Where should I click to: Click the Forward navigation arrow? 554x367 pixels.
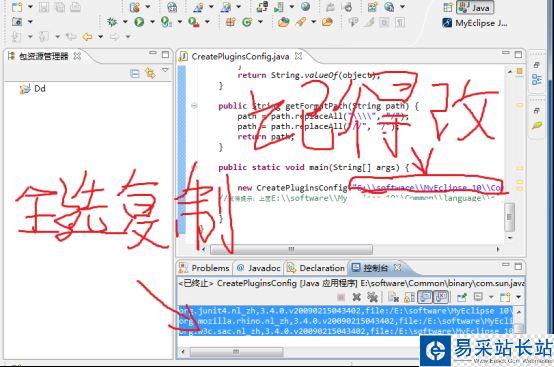[x=114, y=36]
